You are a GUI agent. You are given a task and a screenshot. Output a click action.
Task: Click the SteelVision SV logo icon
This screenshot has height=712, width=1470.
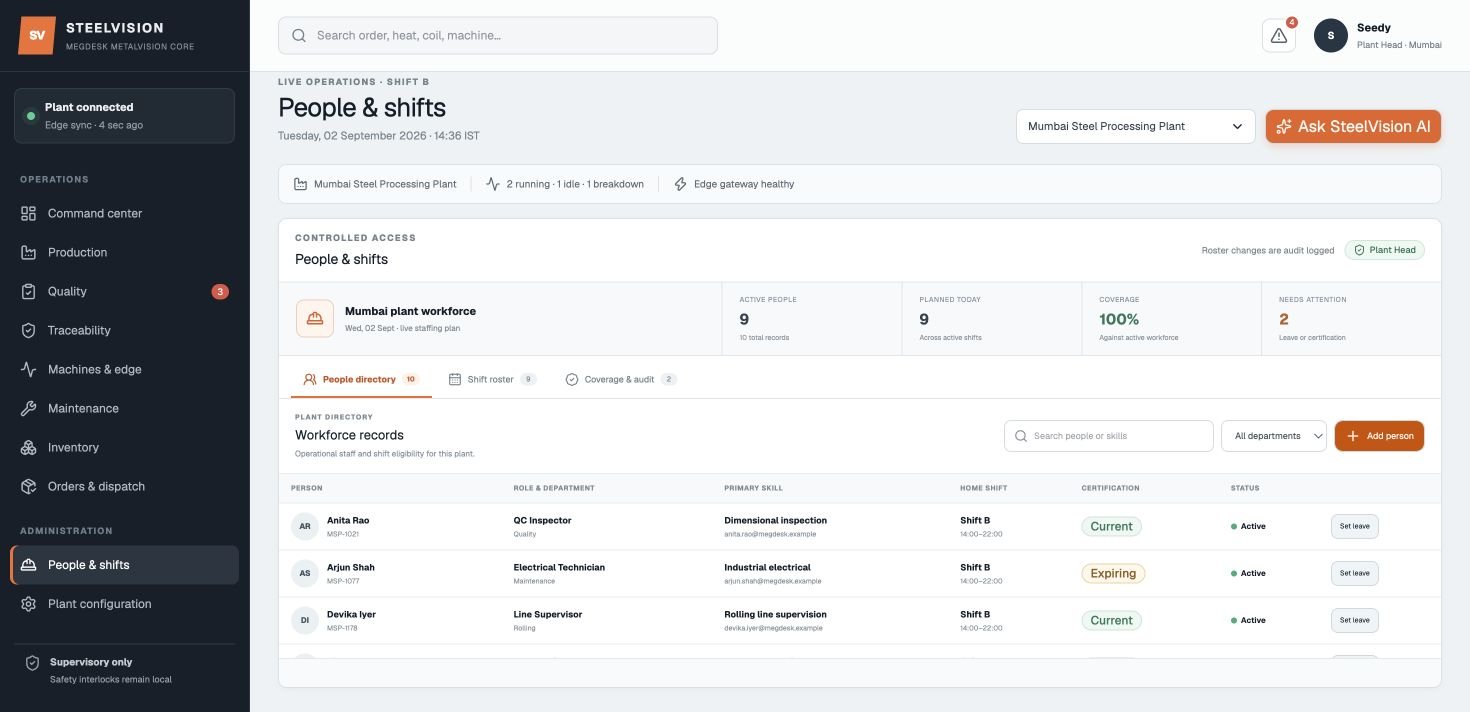(37, 35)
